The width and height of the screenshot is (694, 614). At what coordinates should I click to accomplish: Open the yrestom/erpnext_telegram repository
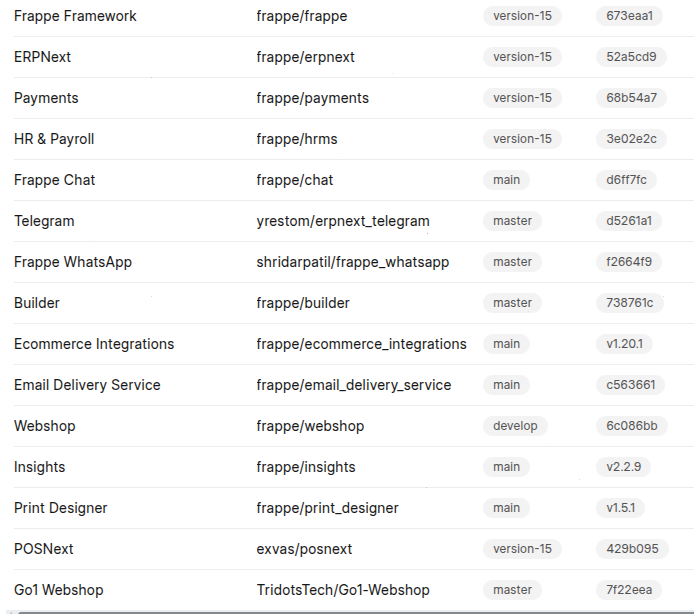coord(343,221)
